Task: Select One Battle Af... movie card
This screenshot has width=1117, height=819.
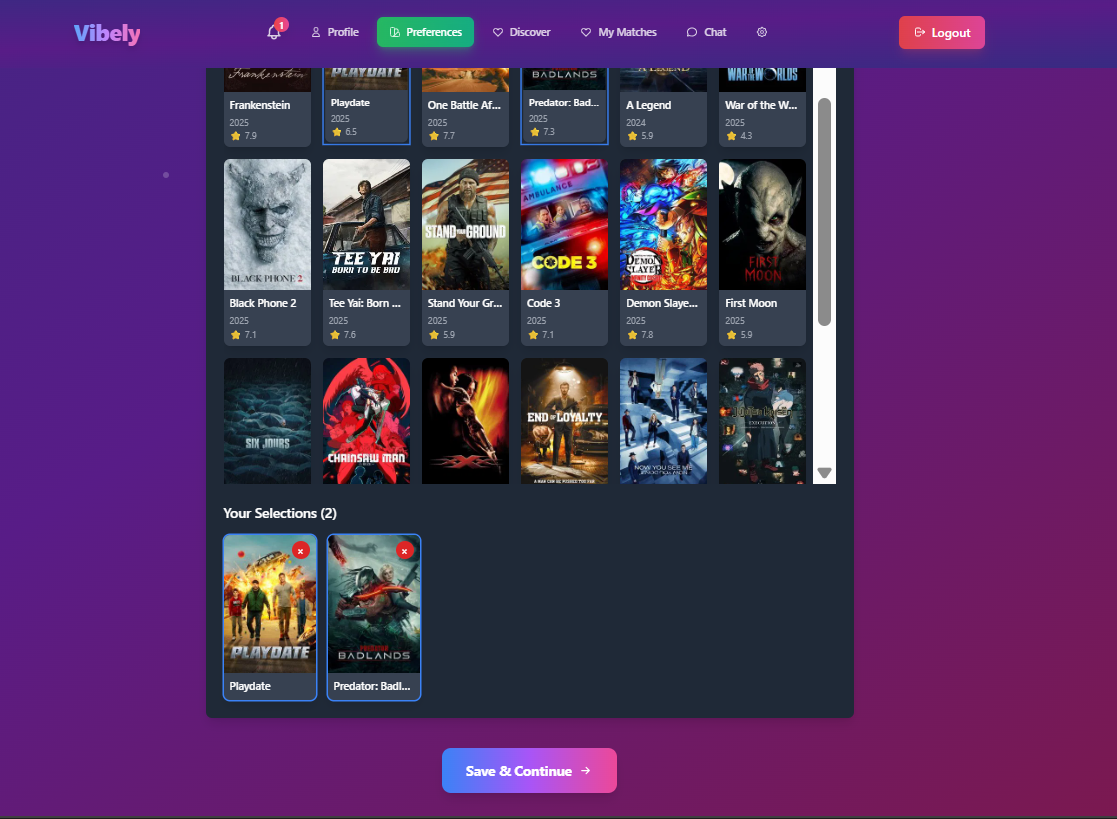Action: 465,107
